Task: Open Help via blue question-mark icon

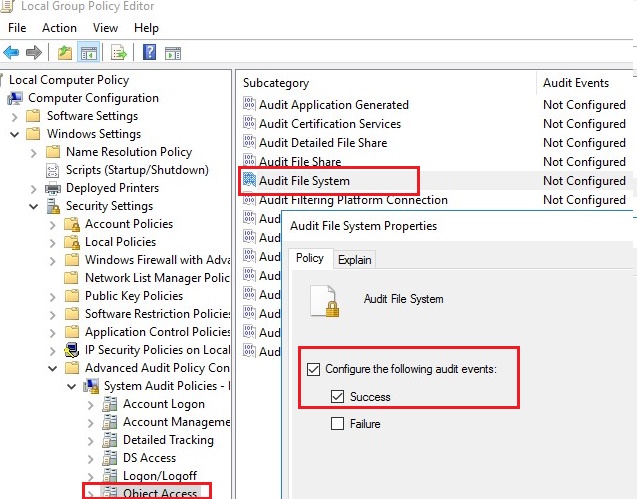Action: [149, 52]
